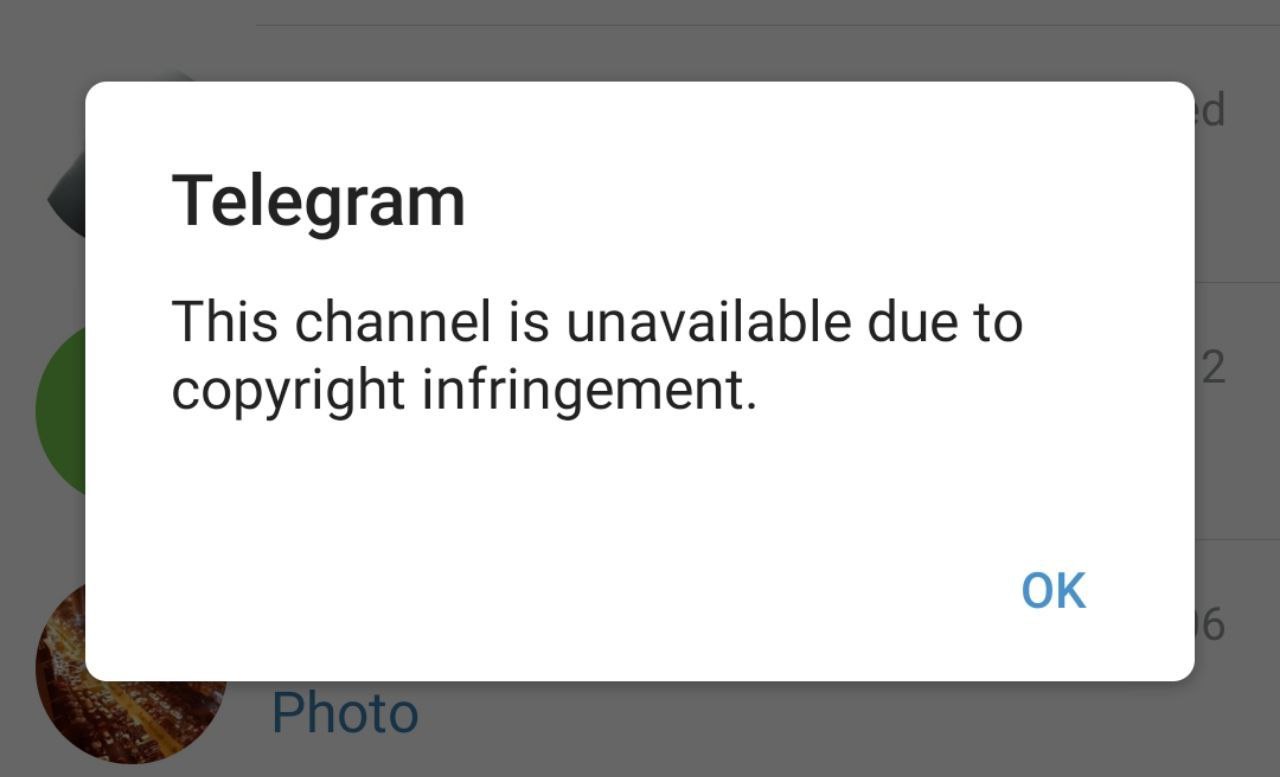Tap the timestamp ending in 06
Screen dimensions: 1280x777
[1210, 624]
